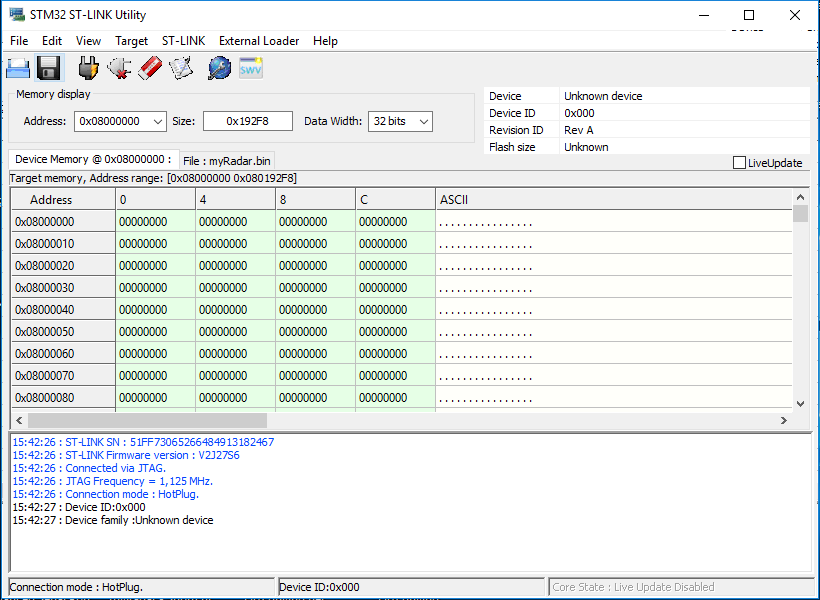820x600 pixels.
Task: Select address row 0x08000050
Action: pos(63,332)
